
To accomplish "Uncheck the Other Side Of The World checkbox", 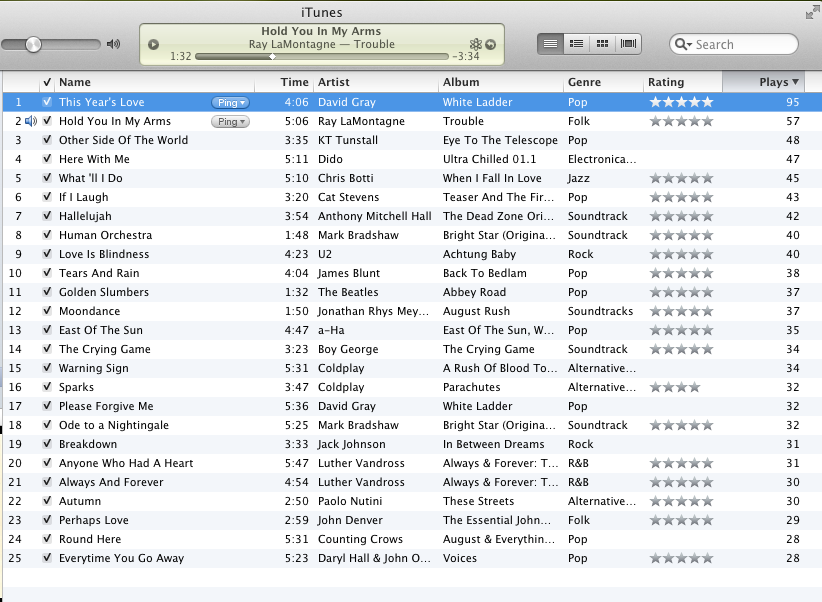I will pos(47,139).
